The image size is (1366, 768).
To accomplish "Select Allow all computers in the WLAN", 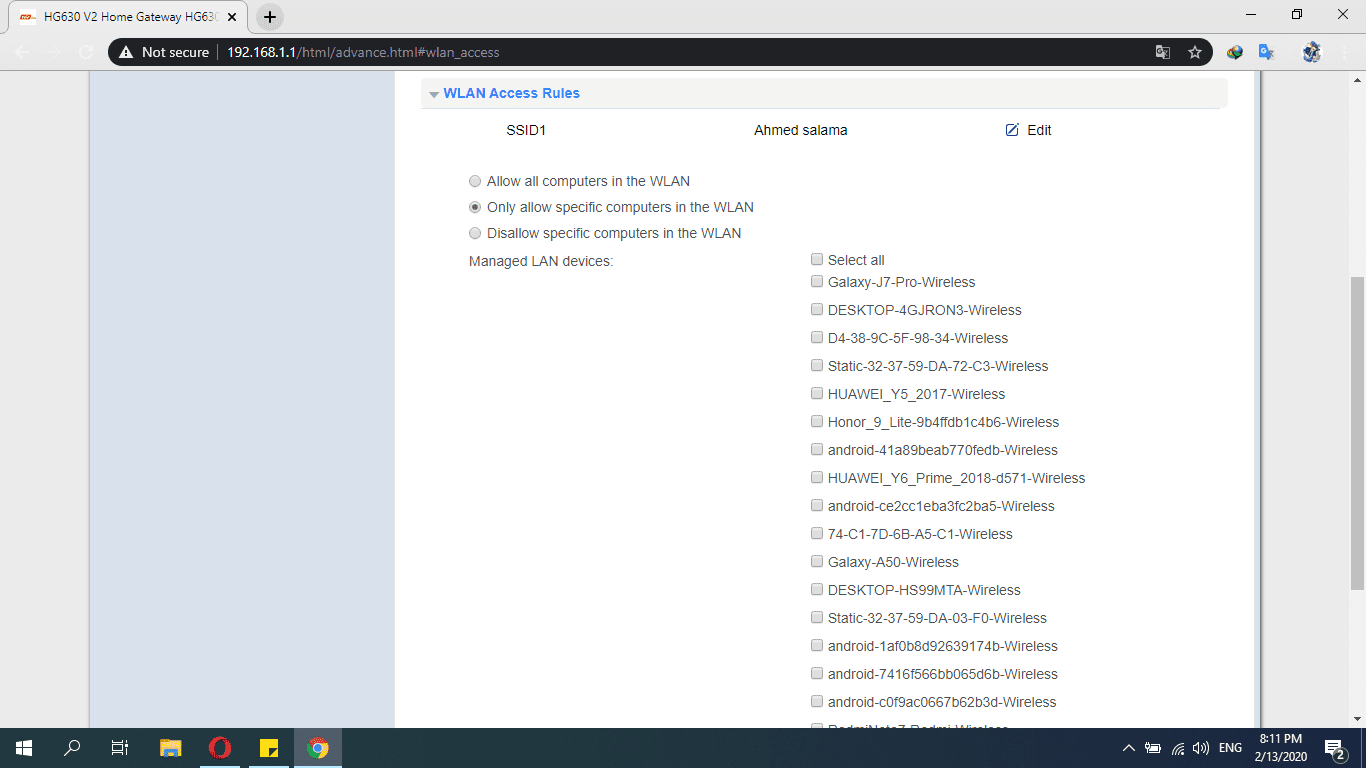I will 475,182.
